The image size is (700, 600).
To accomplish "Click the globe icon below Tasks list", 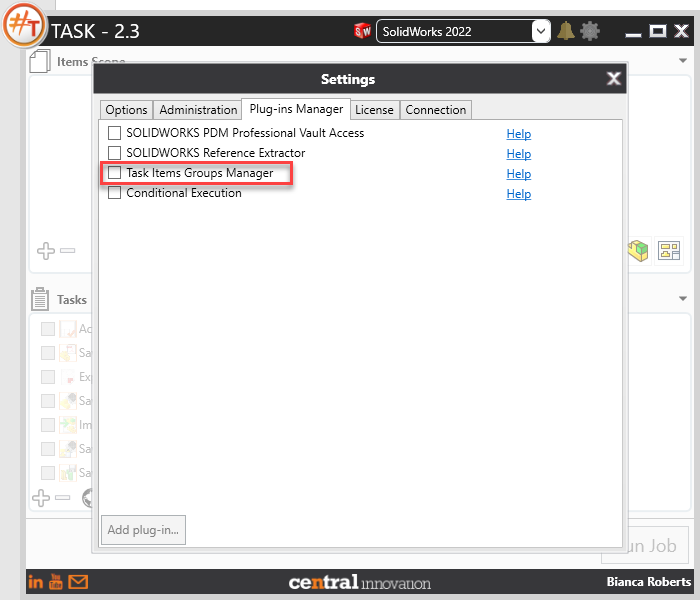I will point(88,498).
